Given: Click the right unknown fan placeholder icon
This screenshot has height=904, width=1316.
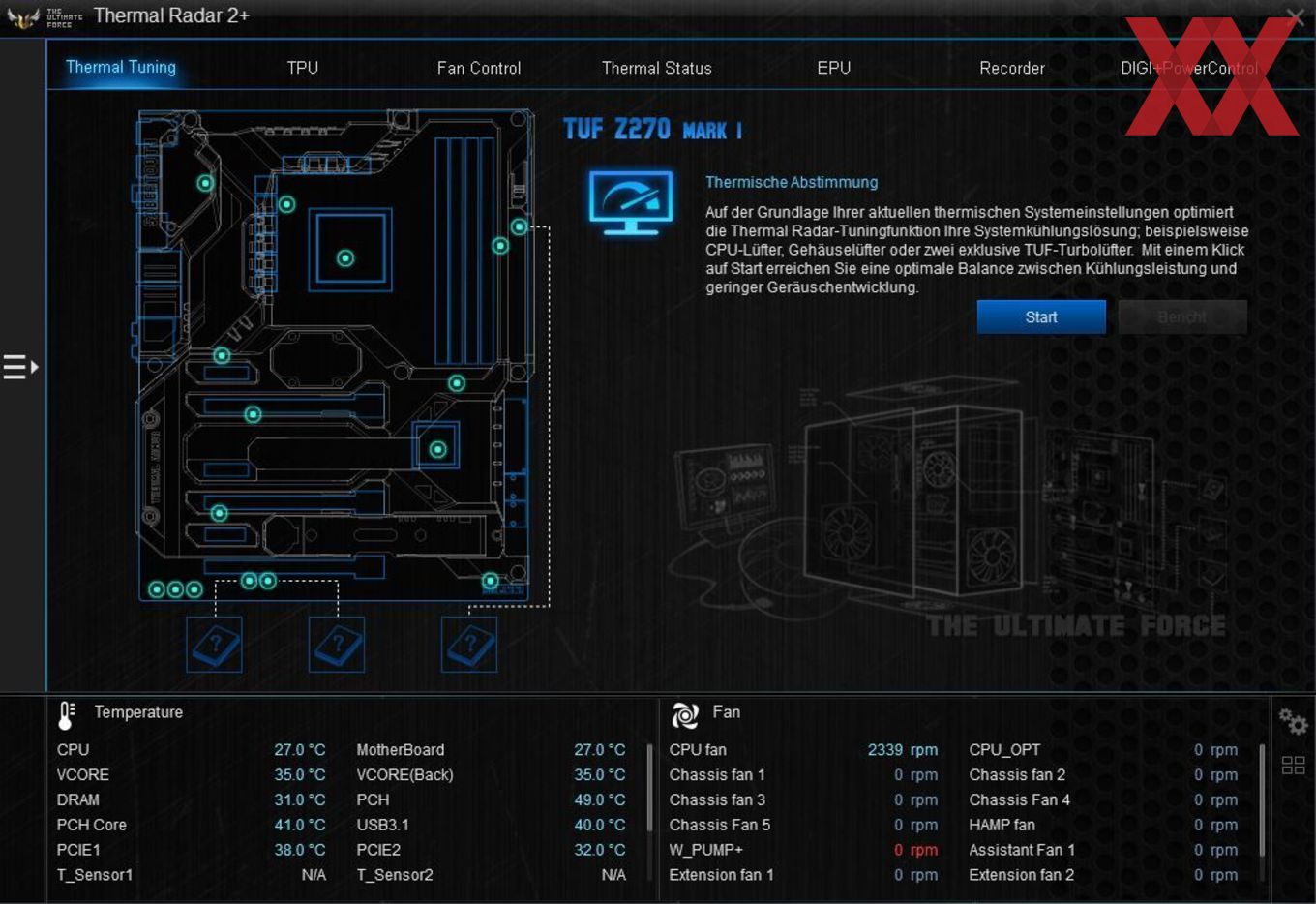Looking at the screenshot, I should coord(469,645).
